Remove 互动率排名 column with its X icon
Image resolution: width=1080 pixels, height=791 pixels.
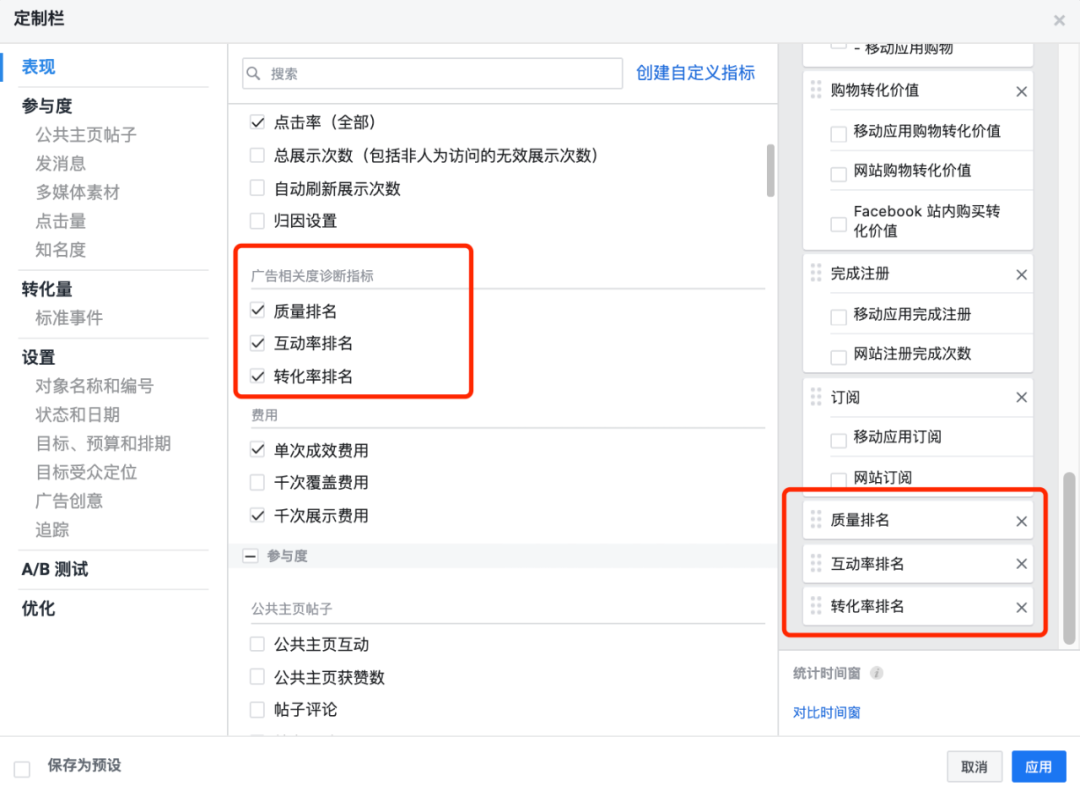1021,564
